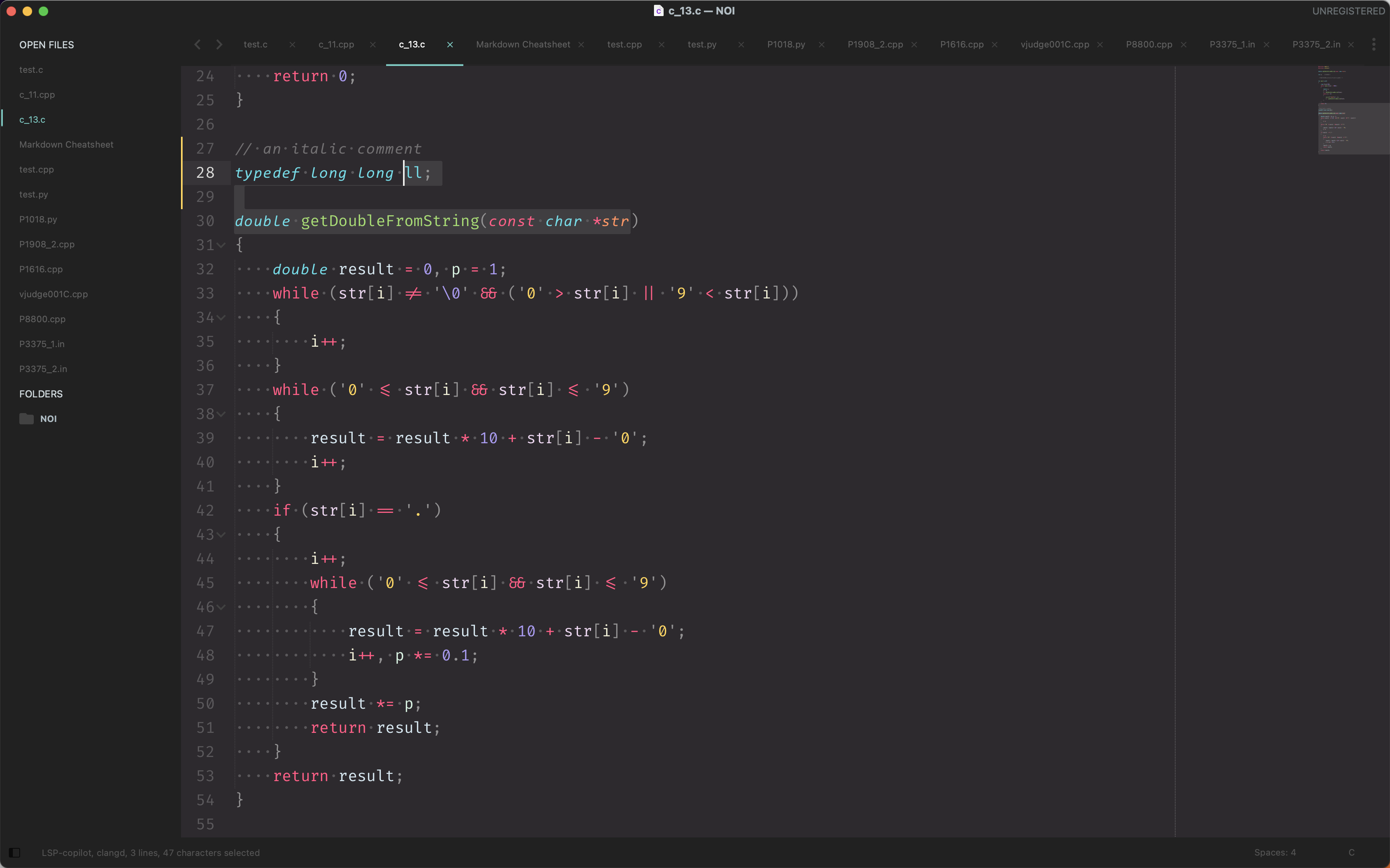Select P3375_2.in in the sidebar
This screenshot has height=868, width=1390.
43,369
